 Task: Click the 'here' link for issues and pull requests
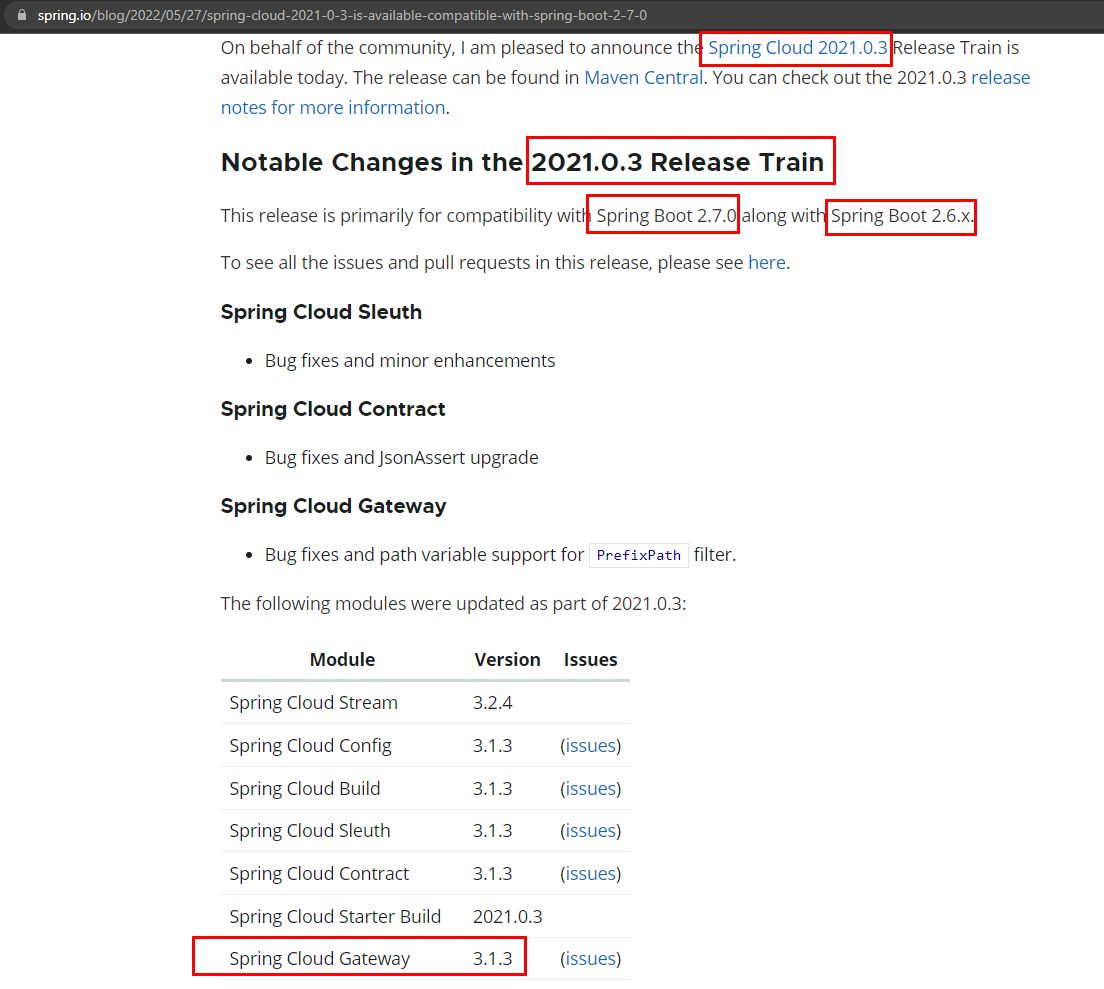coord(767,263)
